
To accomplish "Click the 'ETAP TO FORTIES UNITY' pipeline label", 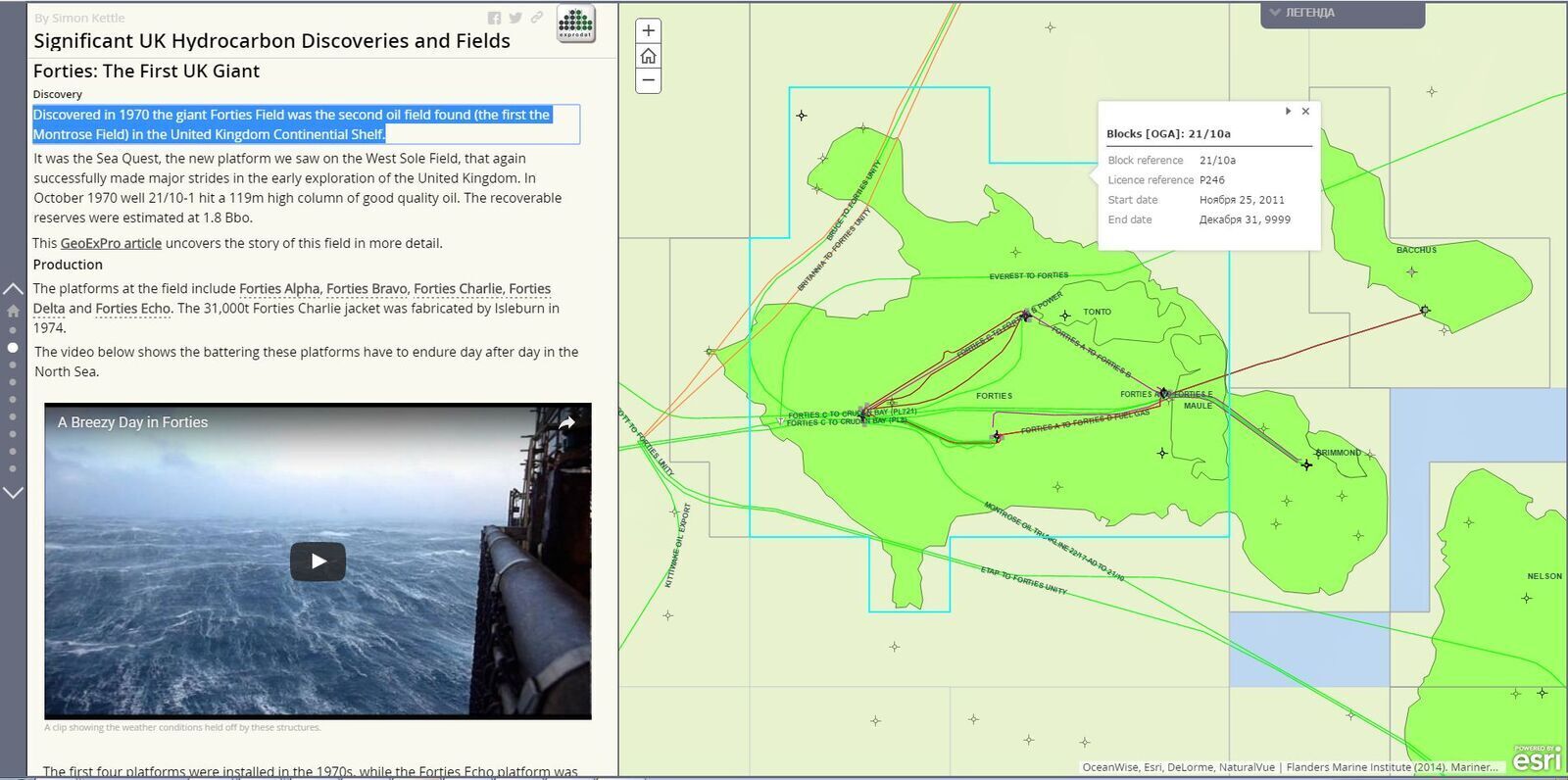I will point(1024,580).
